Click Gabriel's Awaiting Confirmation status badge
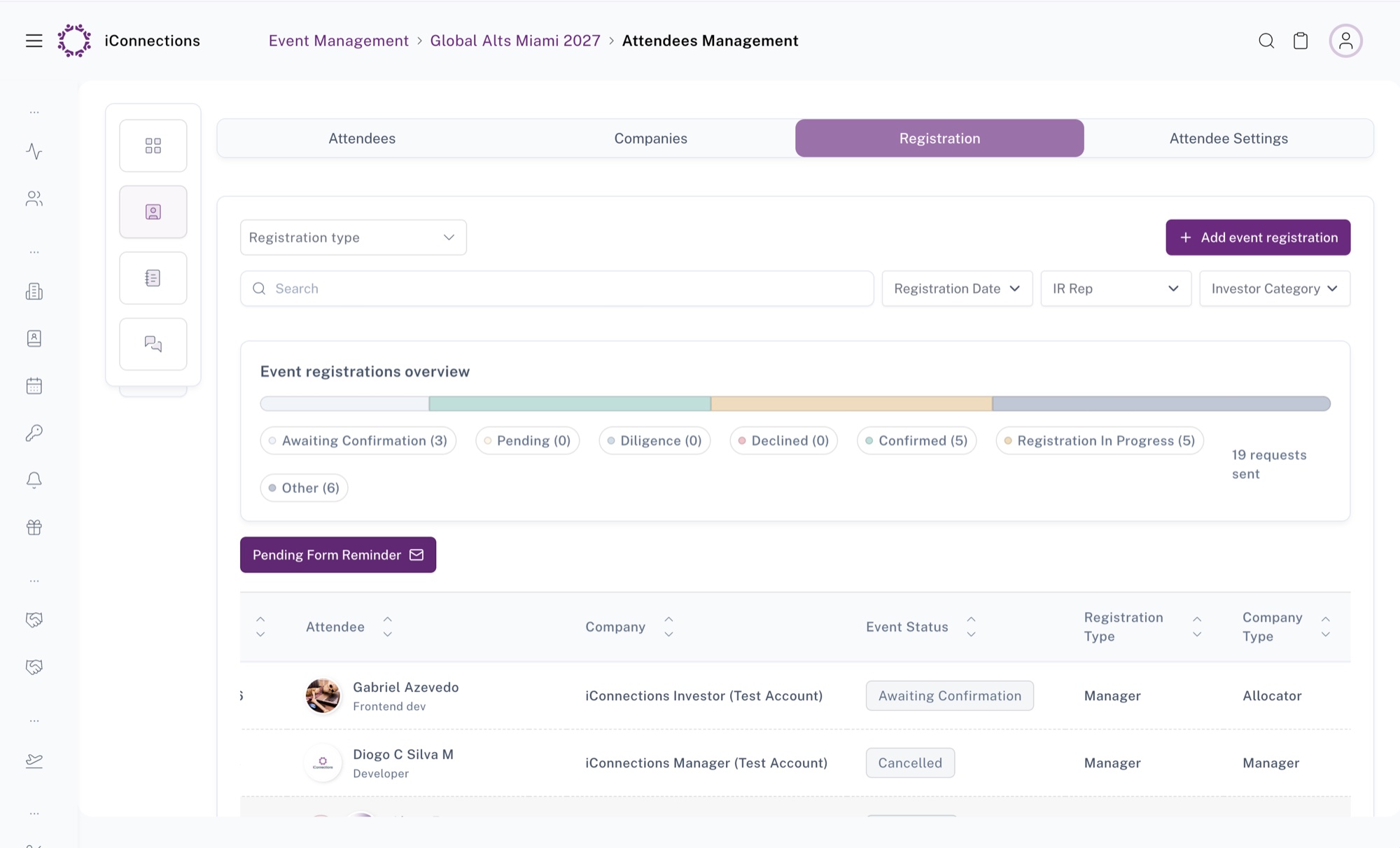Image resolution: width=1400 pixels, height=848 pixels. point(950,695)
